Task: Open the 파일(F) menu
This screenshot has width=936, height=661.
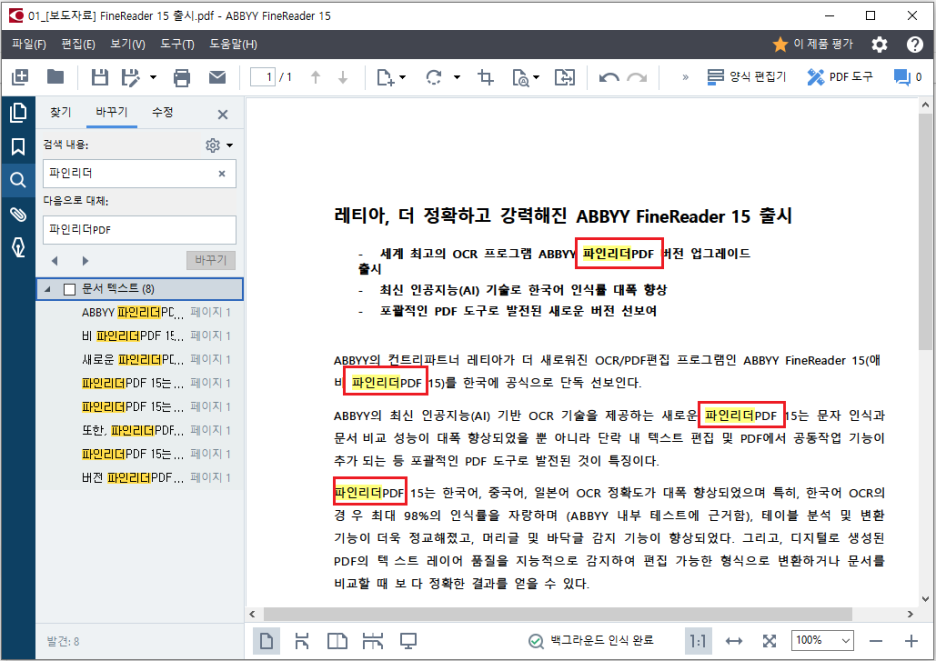Action: [29, 44]
